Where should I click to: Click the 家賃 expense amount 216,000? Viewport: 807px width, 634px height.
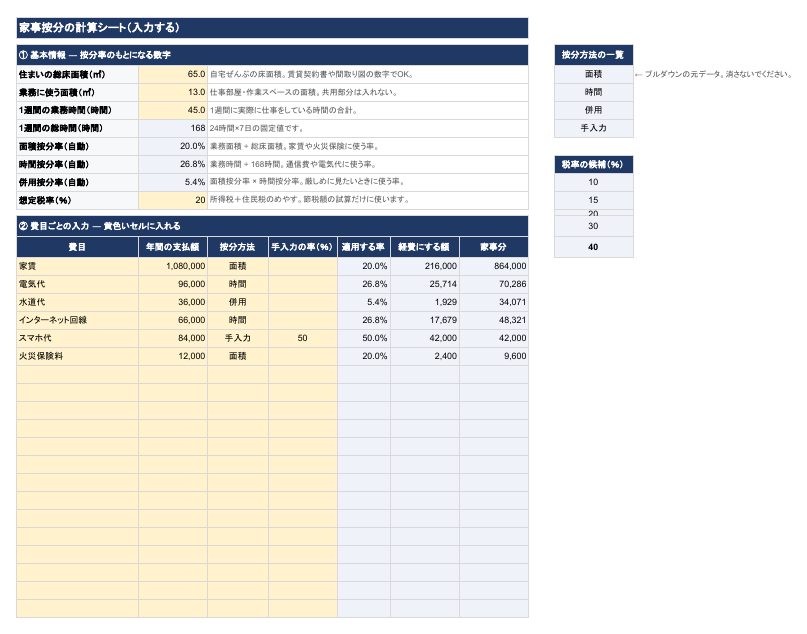tap(425, 266)
